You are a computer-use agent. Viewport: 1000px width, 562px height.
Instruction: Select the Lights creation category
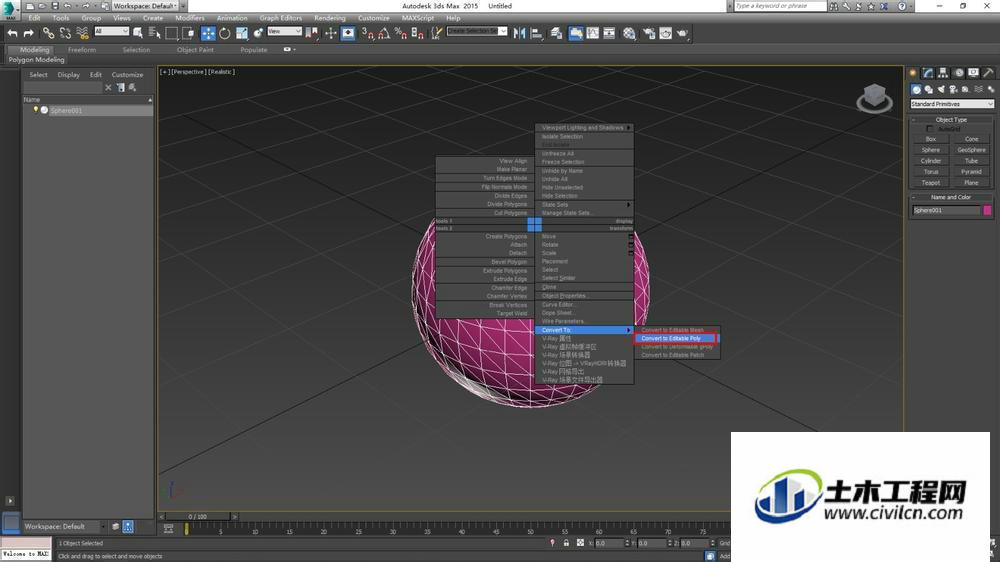click(x=941, y=89)
